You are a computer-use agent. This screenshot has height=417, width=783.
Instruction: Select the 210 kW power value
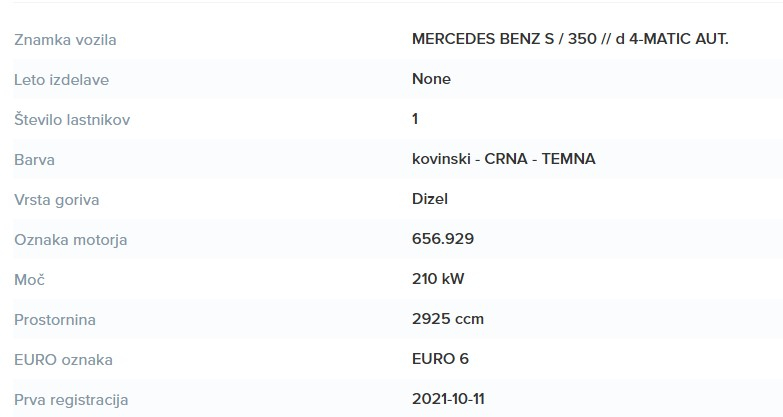coord(438,279)
